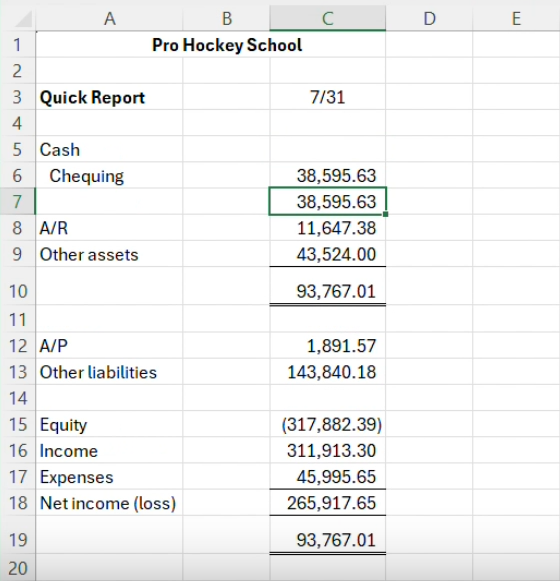Select the Other assets value 43,524.00
The image size is (560, 581).
pyautogui.click(x=328, y=254)
